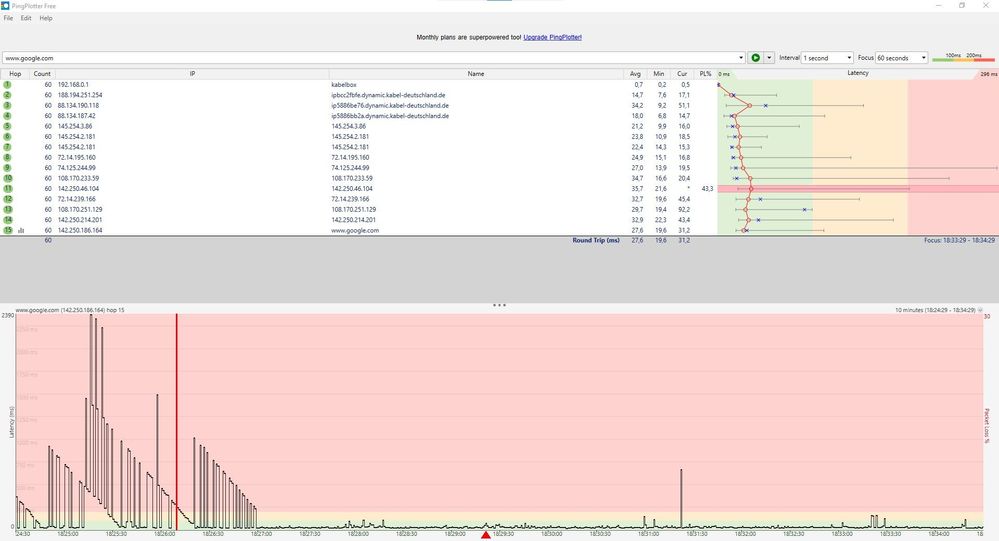This screenshot has width=999, height=541.
Task: Click the red triangle focus marker on timeline
Action: [485, 535]
